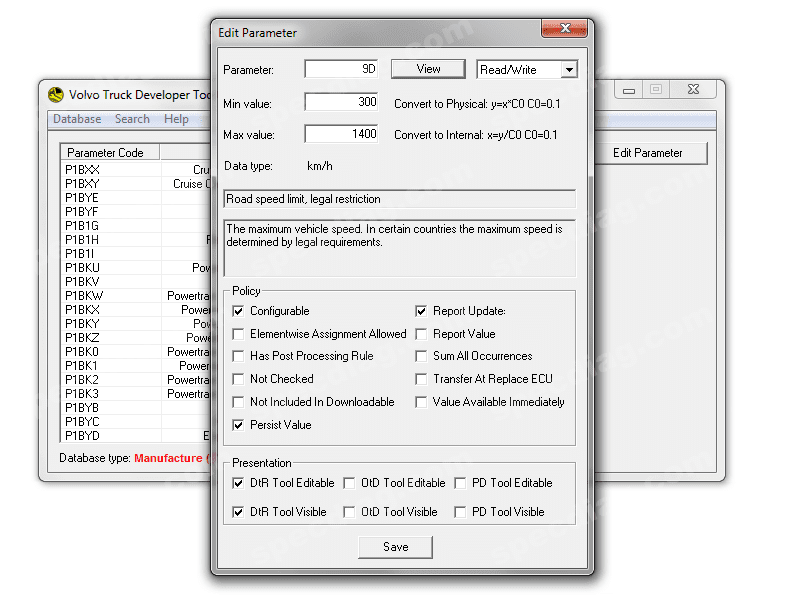Close the Volvo Truck Developer Tool window
Screen dimensions: 800x600
point(693,90)
